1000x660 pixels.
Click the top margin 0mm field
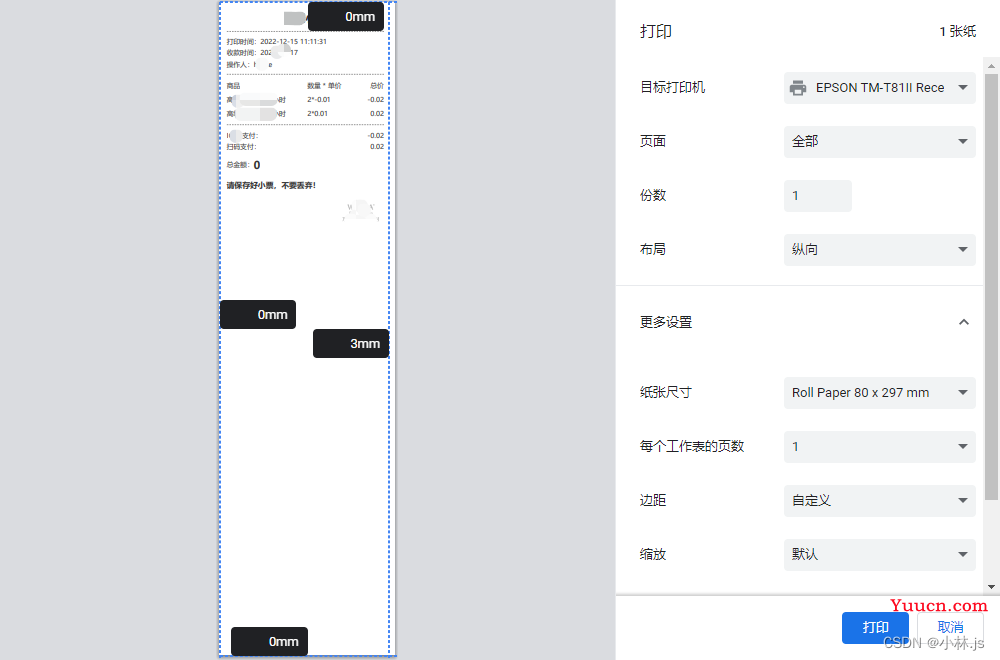tap(346, 17)
